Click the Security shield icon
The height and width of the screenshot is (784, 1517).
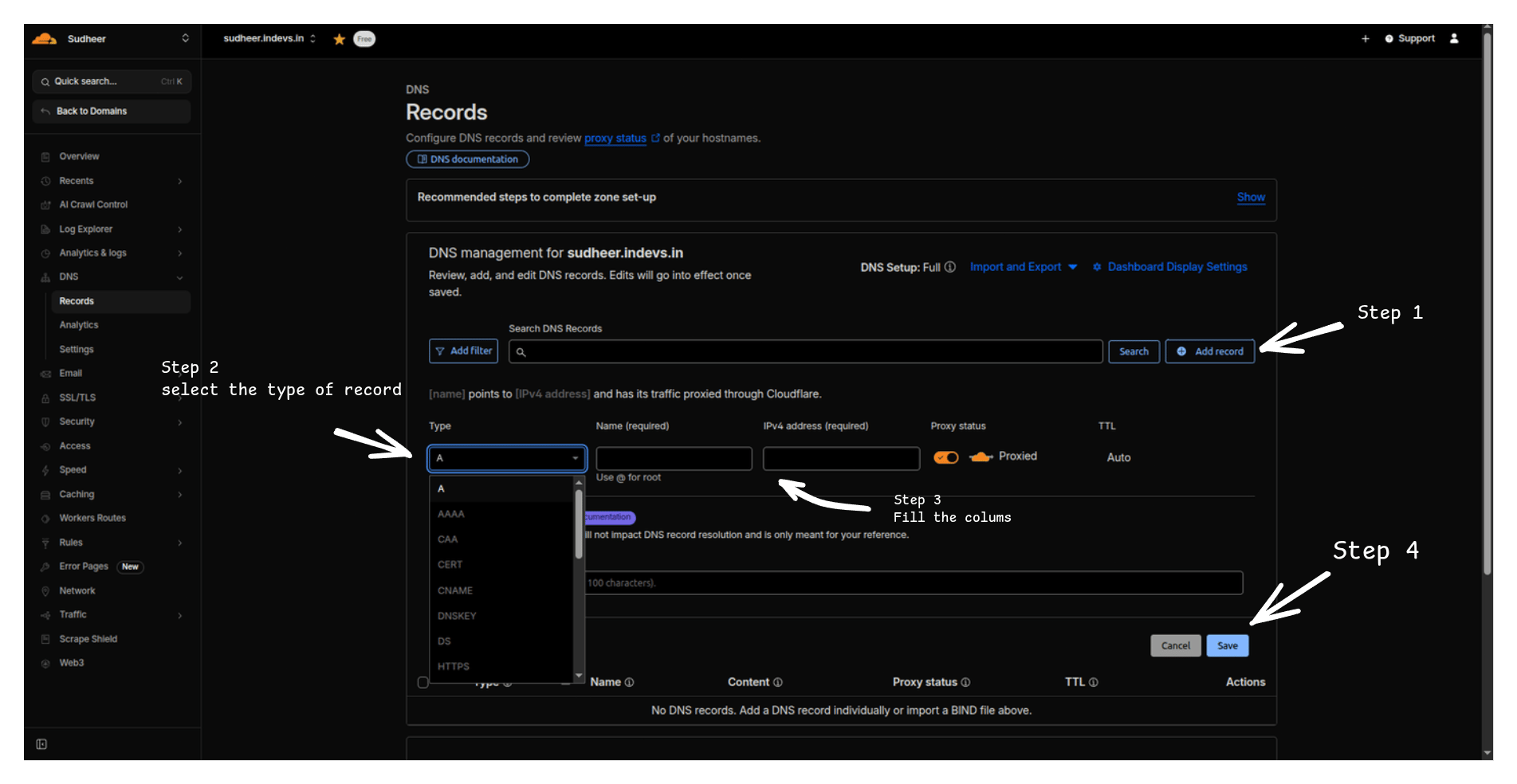pyautogui.click(x=45, y=421)
